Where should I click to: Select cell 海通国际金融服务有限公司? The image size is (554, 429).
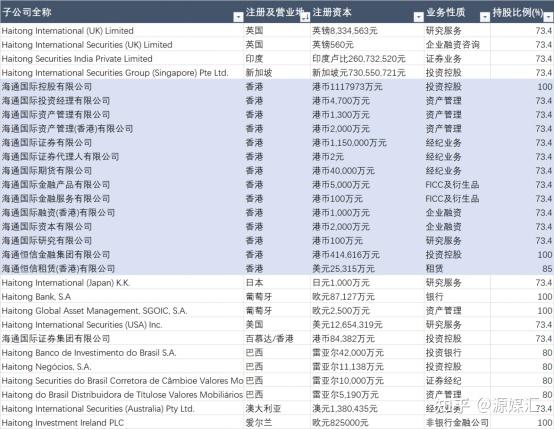(122, 199)
